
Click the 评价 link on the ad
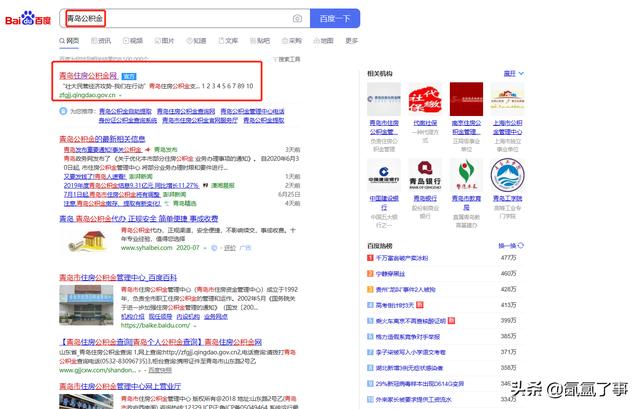pos(230,248)
